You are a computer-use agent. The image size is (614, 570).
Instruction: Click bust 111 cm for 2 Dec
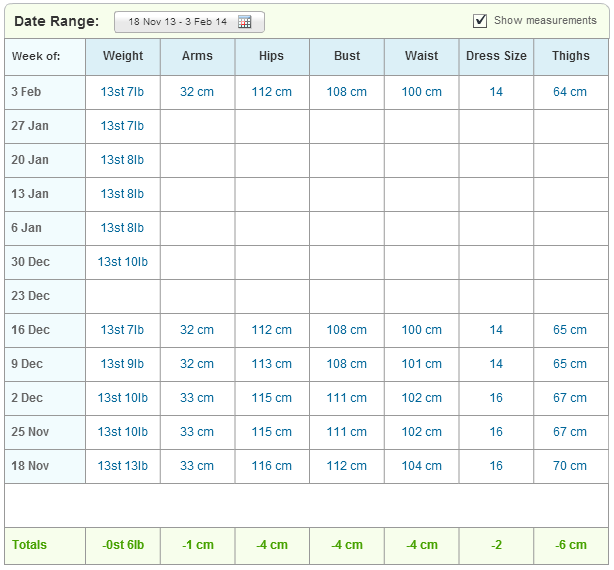click(x=347, y=398)
